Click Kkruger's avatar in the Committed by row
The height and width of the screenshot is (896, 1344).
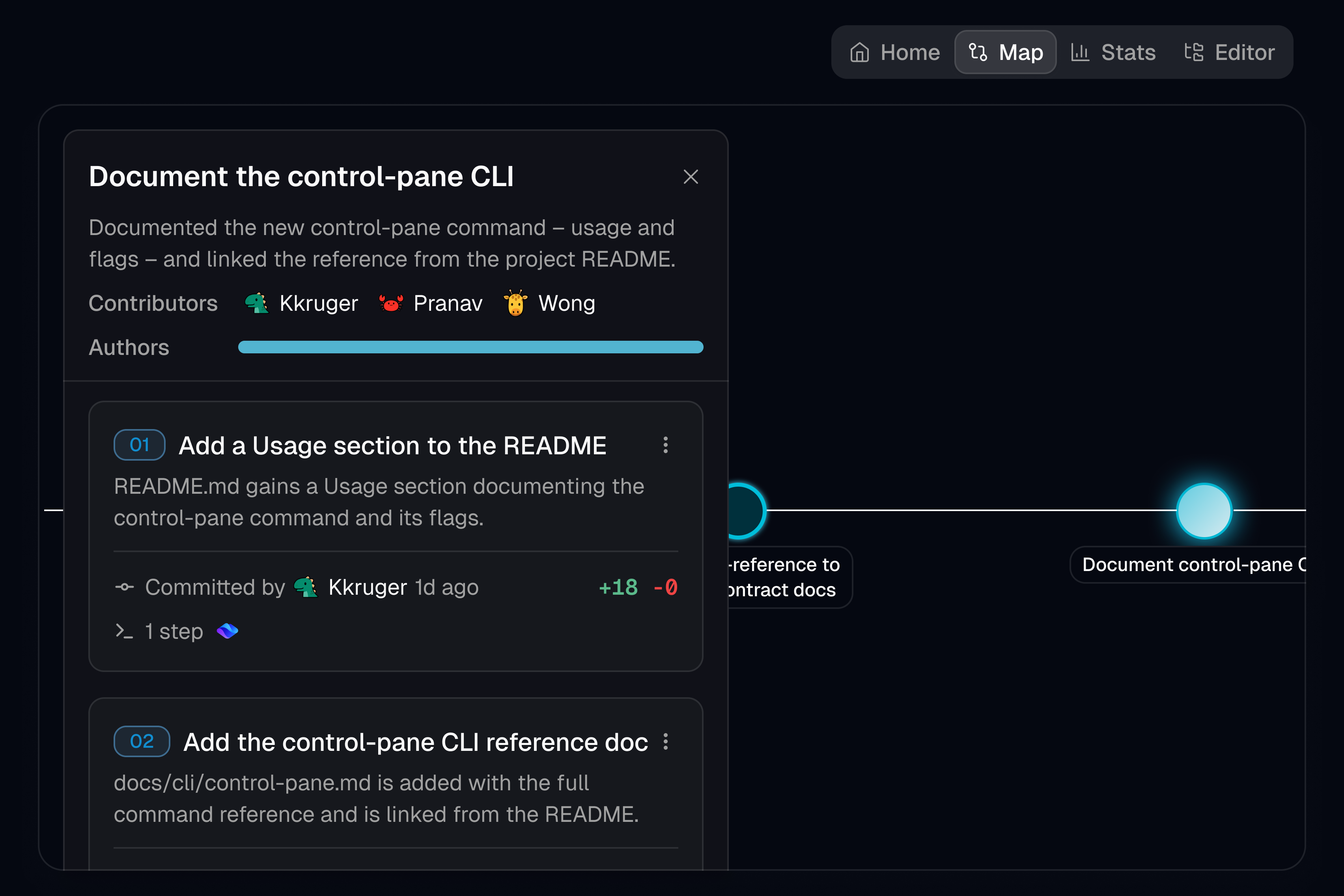[306, 587]
